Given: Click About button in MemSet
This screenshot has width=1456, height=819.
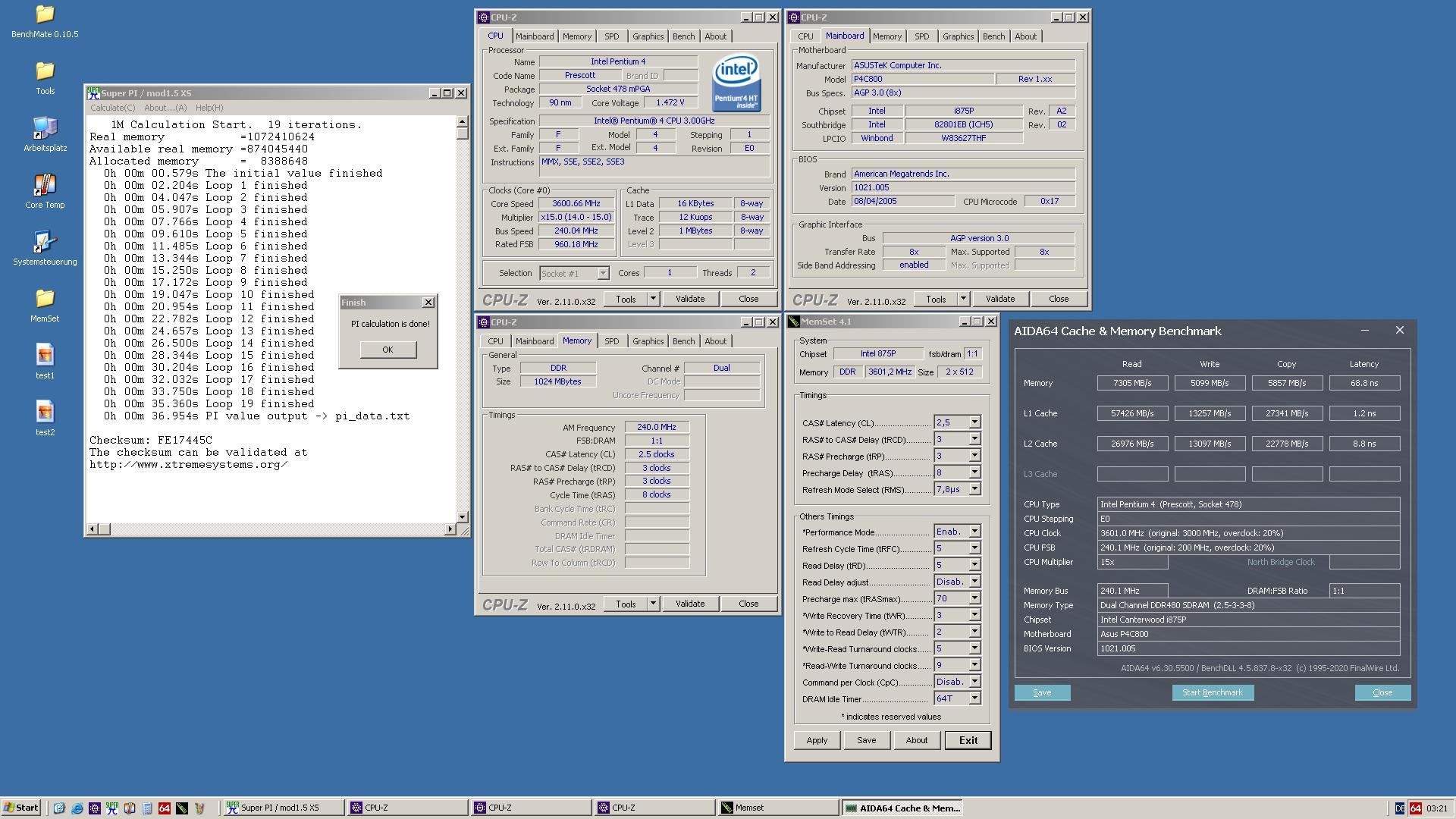Looking at the screenshot, I should pyautogui.click(x=916, y=740).
